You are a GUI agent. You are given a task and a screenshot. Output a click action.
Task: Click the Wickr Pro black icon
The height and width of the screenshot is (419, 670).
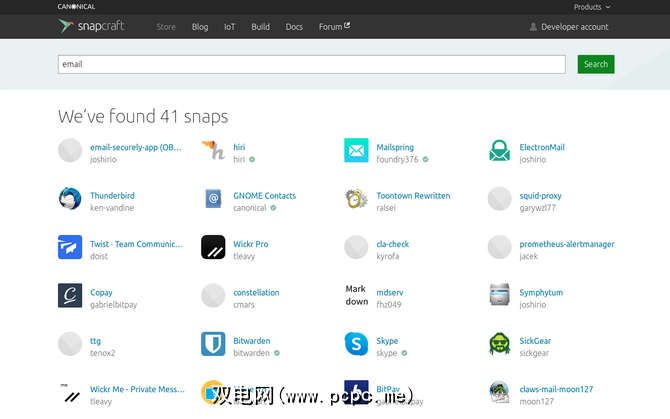tap(213, 247)
